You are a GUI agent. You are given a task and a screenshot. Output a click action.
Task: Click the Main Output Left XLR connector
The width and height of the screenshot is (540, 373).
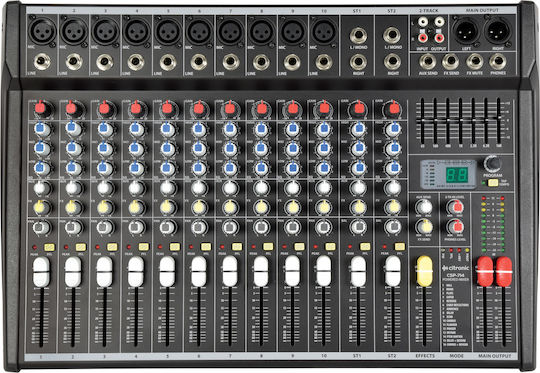[466, 31]
